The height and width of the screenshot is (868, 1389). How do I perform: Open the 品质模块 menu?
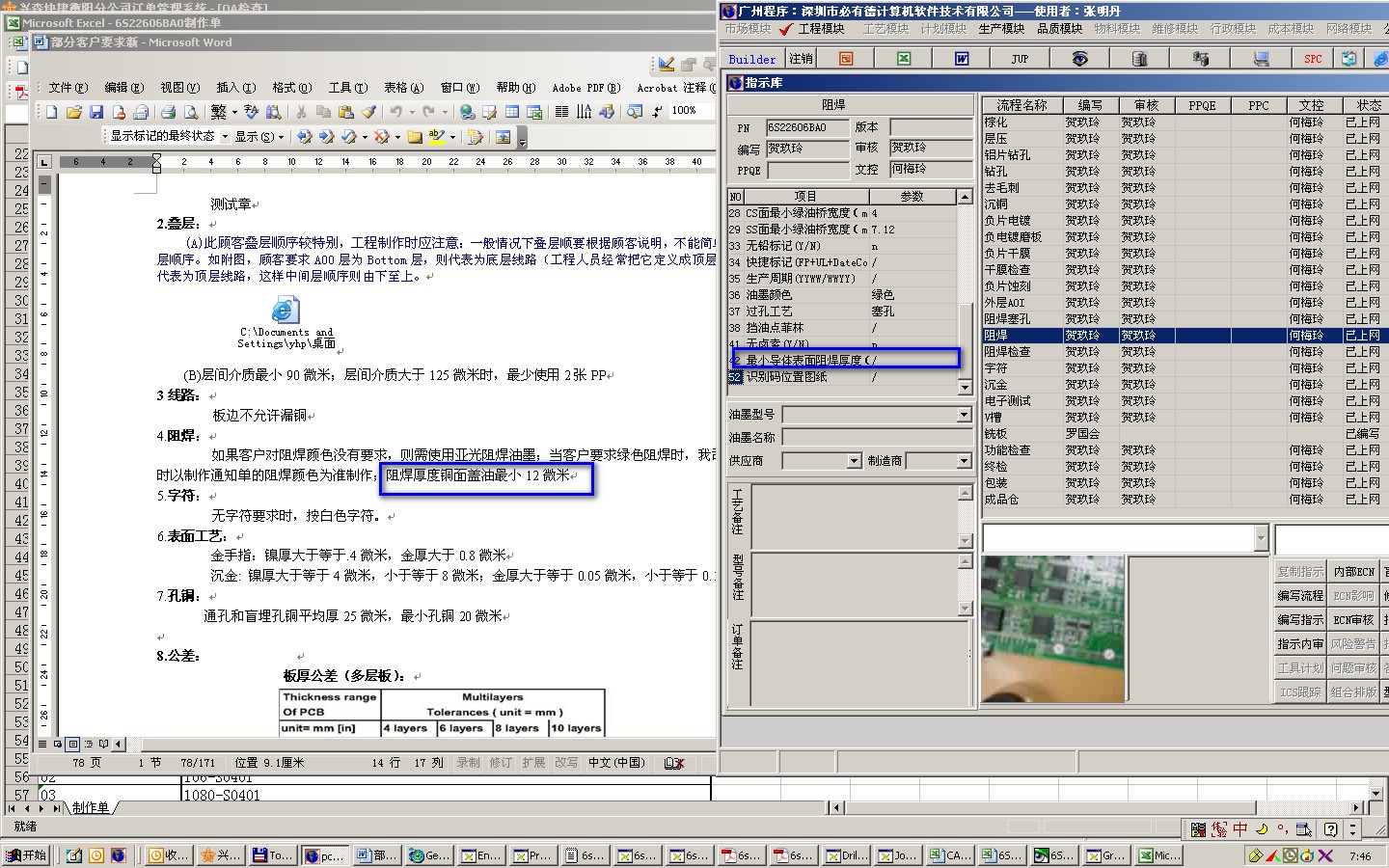coord(1059,29)
